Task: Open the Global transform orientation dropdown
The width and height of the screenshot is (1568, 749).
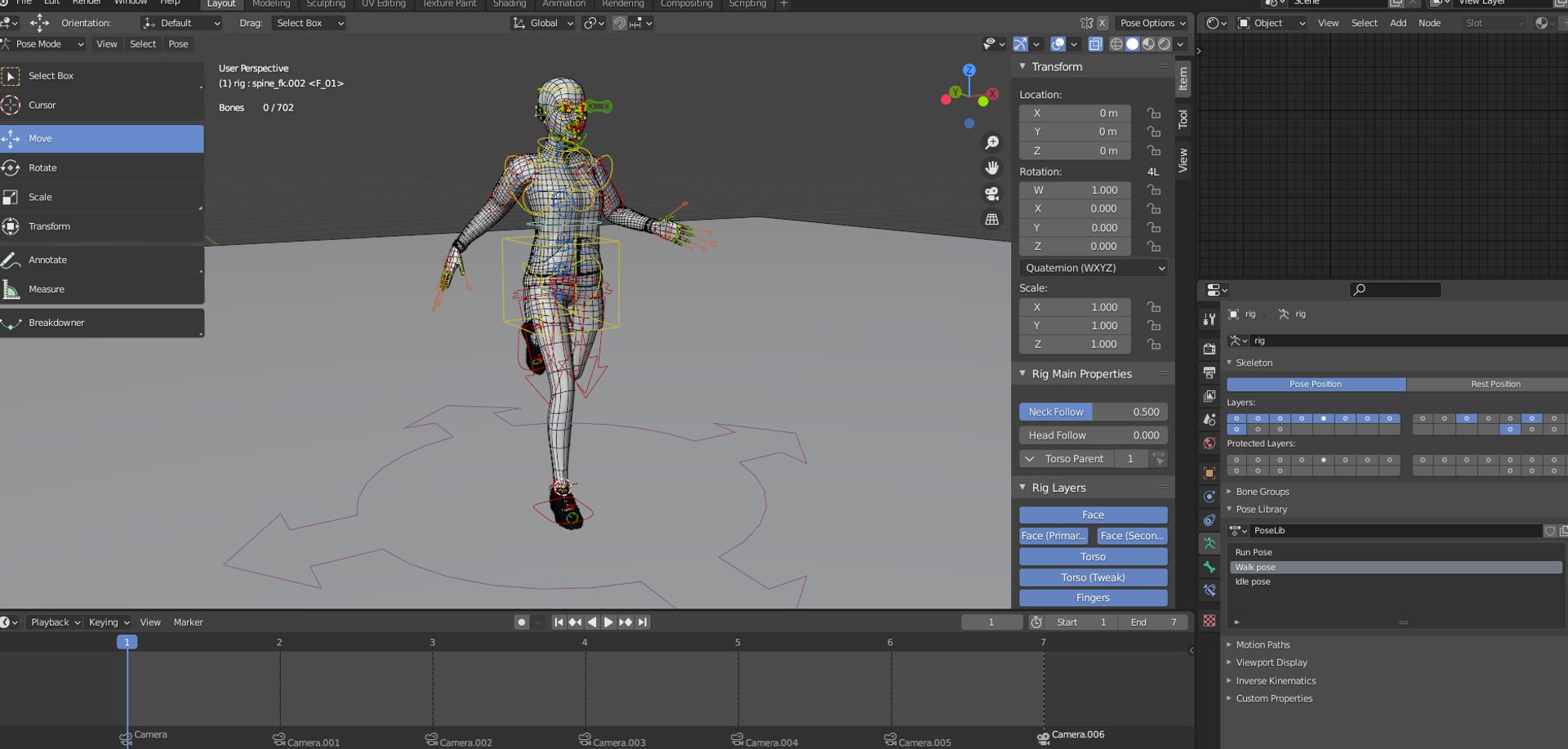Action: pyautogui.click(x=543, y=24)
